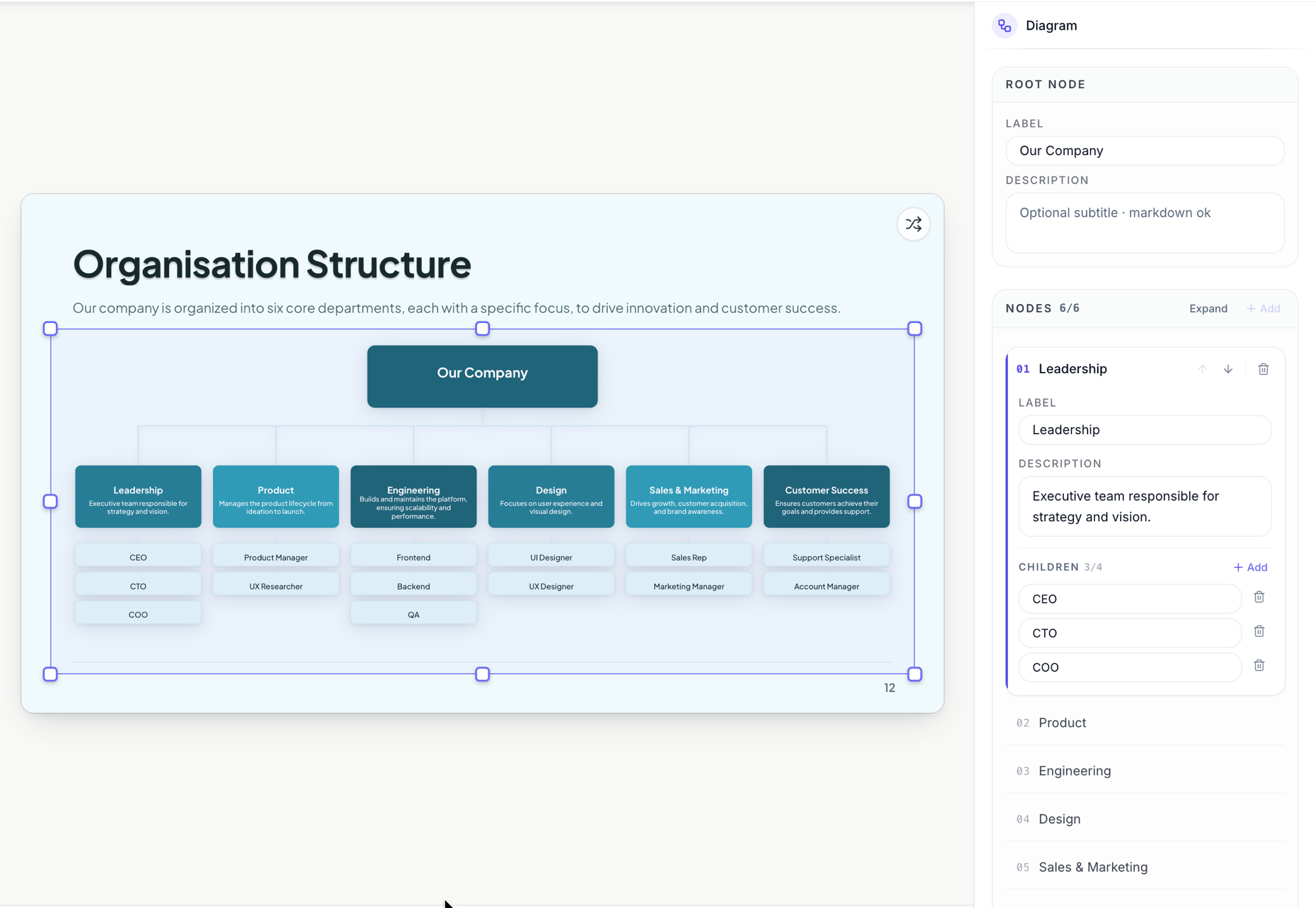This screenshot has height=908, width=1316.
Task: Move Leadership node up with arrow
Action: click(1202, 369)
